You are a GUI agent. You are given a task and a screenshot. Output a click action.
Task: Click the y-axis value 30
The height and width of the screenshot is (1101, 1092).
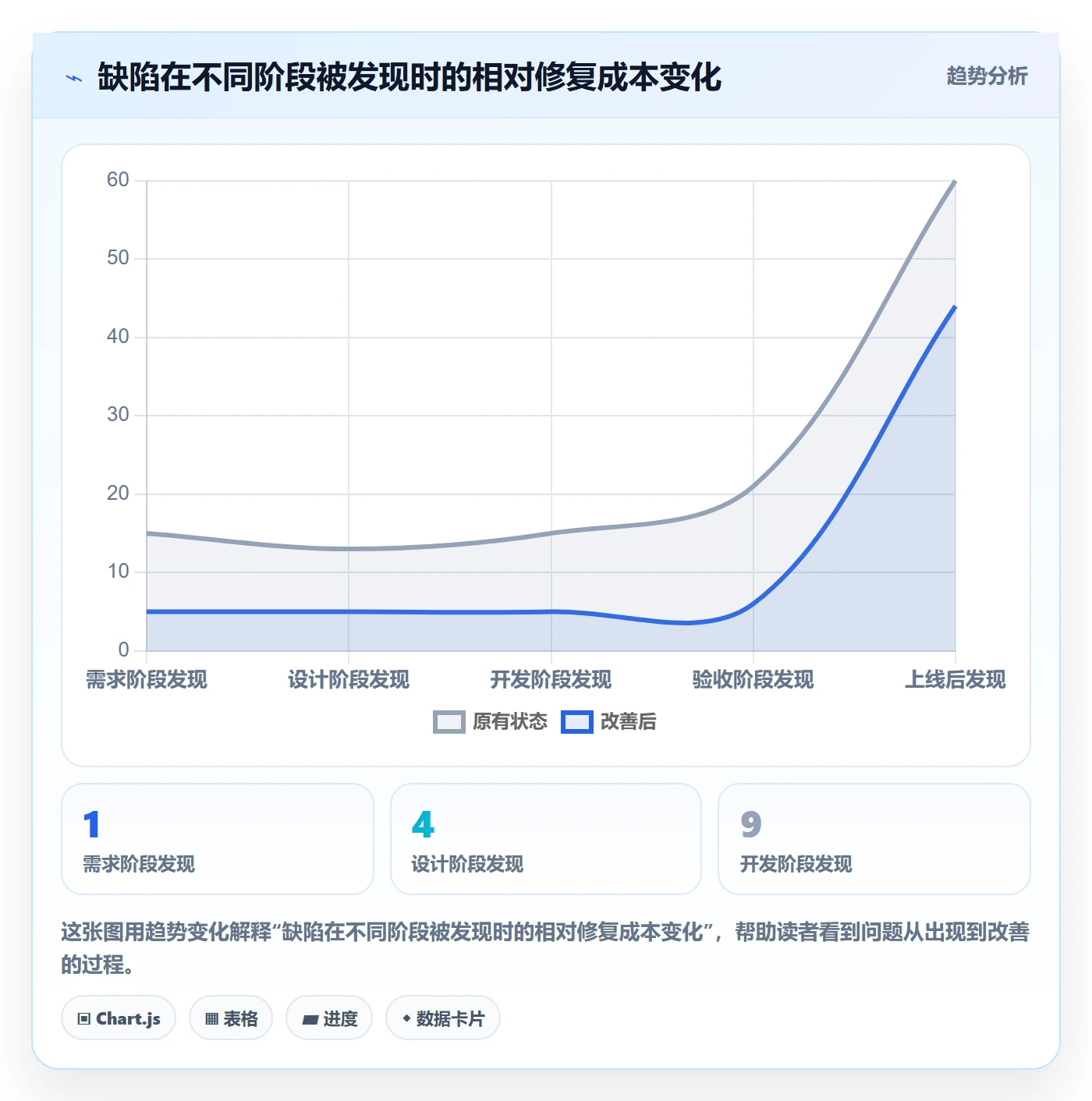[118, 415]
